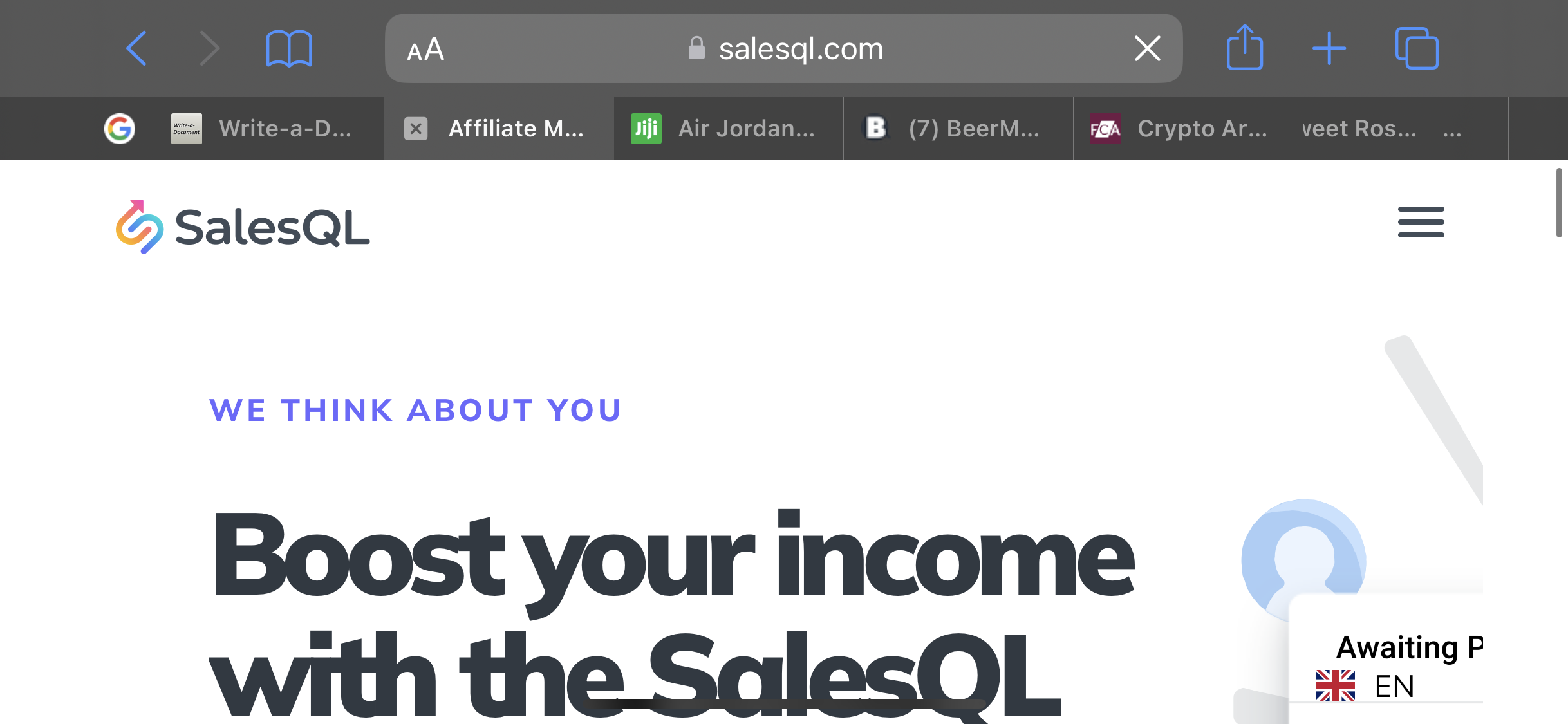
Task: Switch to the ...veet Ros... tab
Action: 1374,129
